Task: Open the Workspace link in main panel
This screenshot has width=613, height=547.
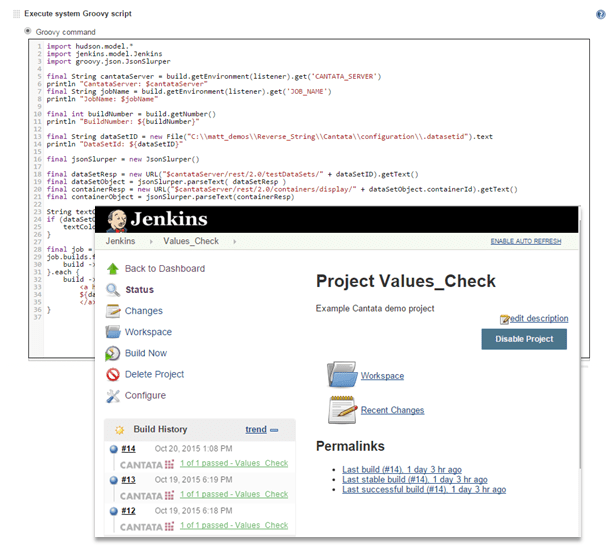Action: coord(382,376)
